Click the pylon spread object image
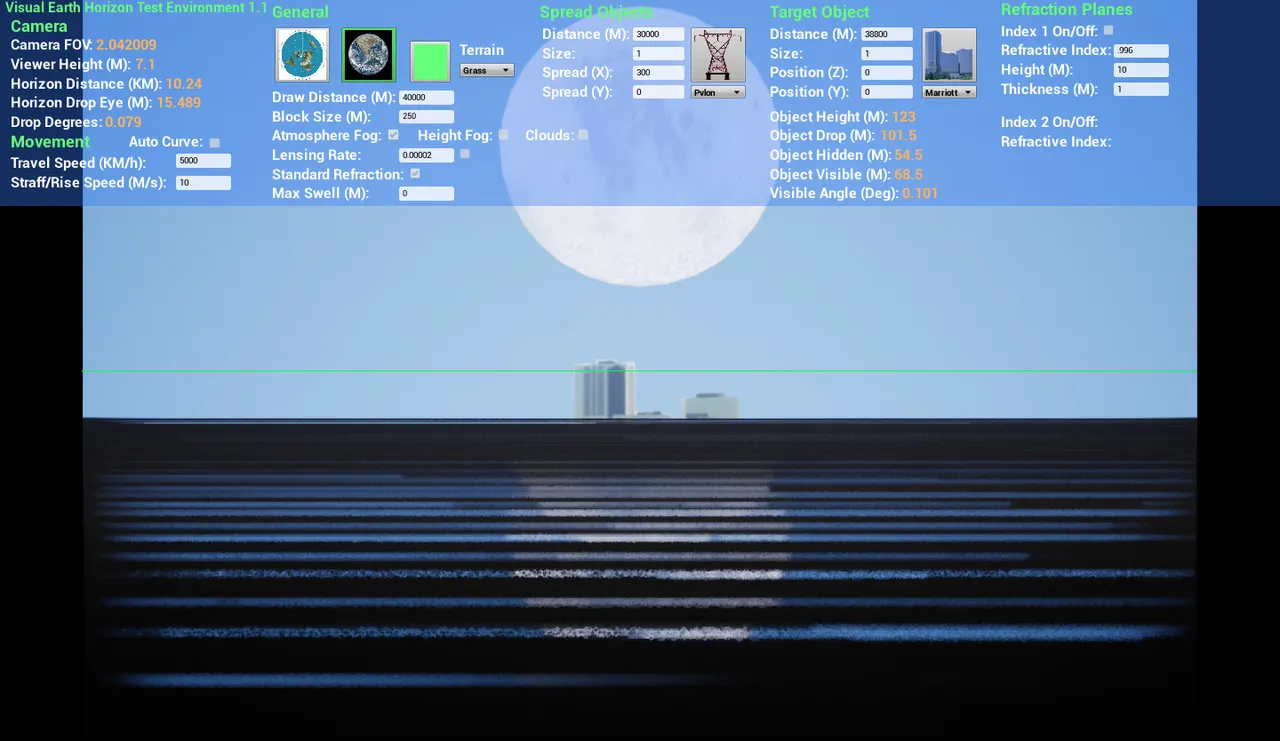1280x741 pixels. [718, 55]
